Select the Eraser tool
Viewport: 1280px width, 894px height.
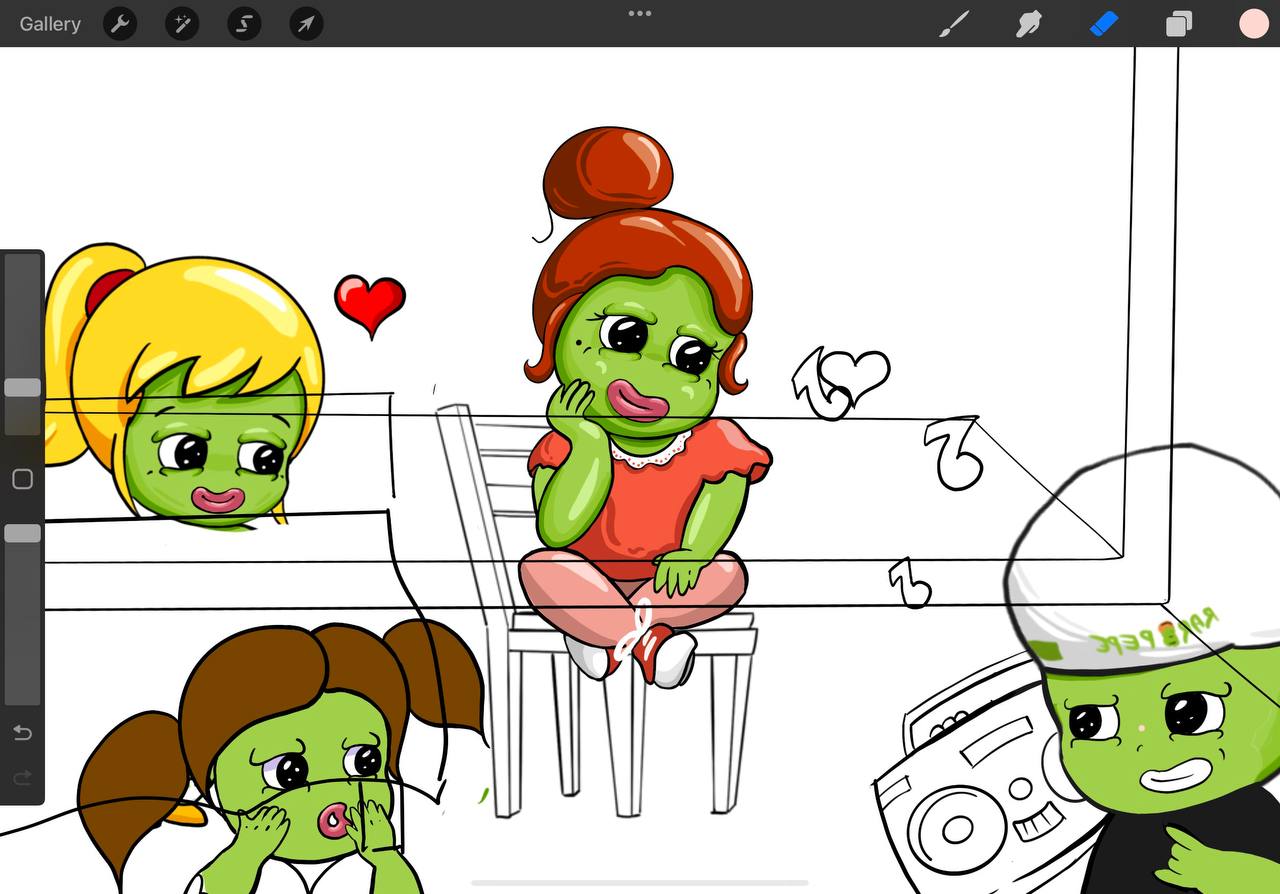pyautogui.click(x=1103, y=24)
